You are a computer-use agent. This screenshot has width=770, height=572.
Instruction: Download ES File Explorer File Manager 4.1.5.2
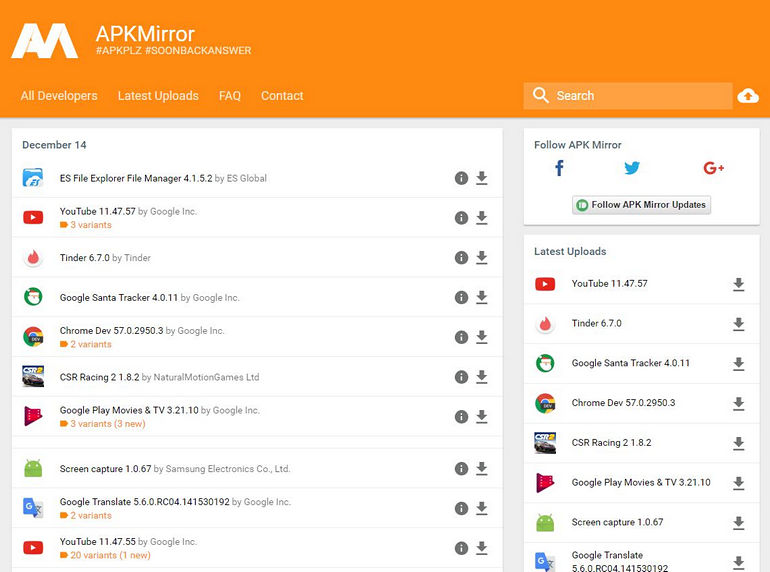(x=482, y=178)
